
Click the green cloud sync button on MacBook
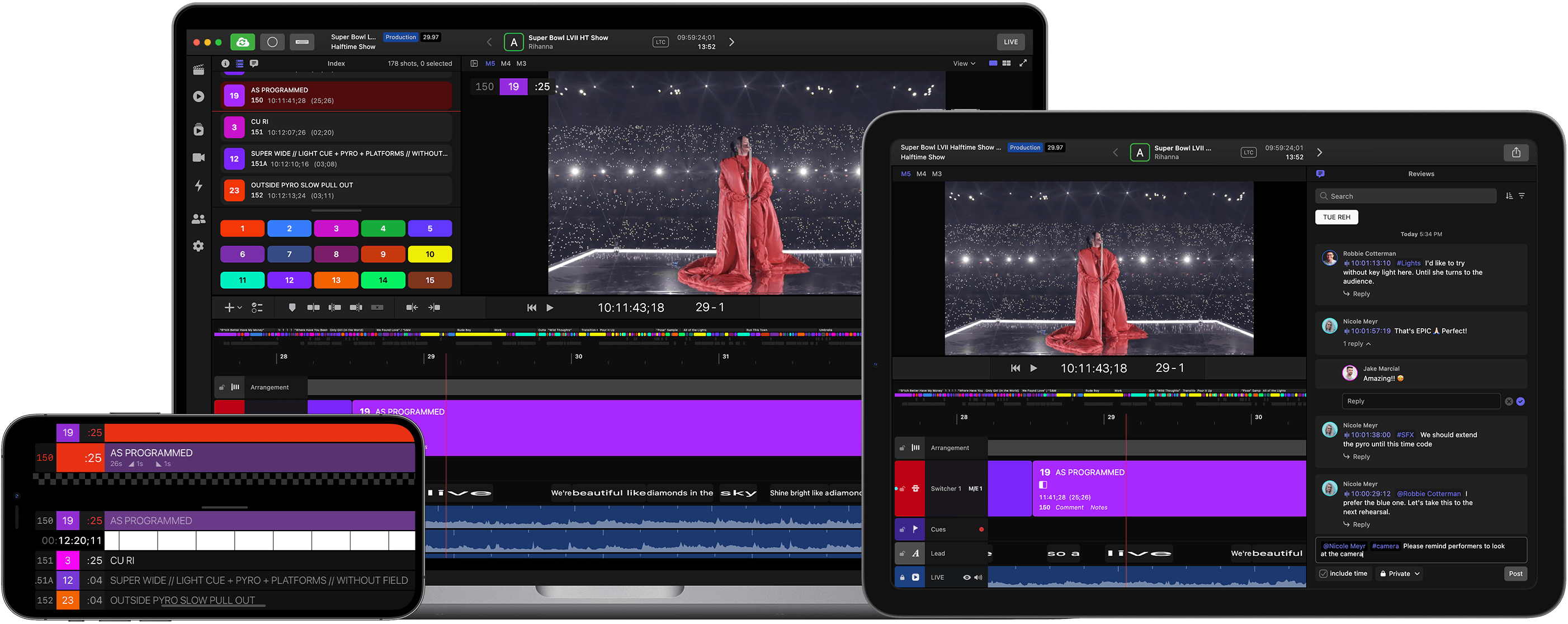pyautogui.click(x=242, y=42)
